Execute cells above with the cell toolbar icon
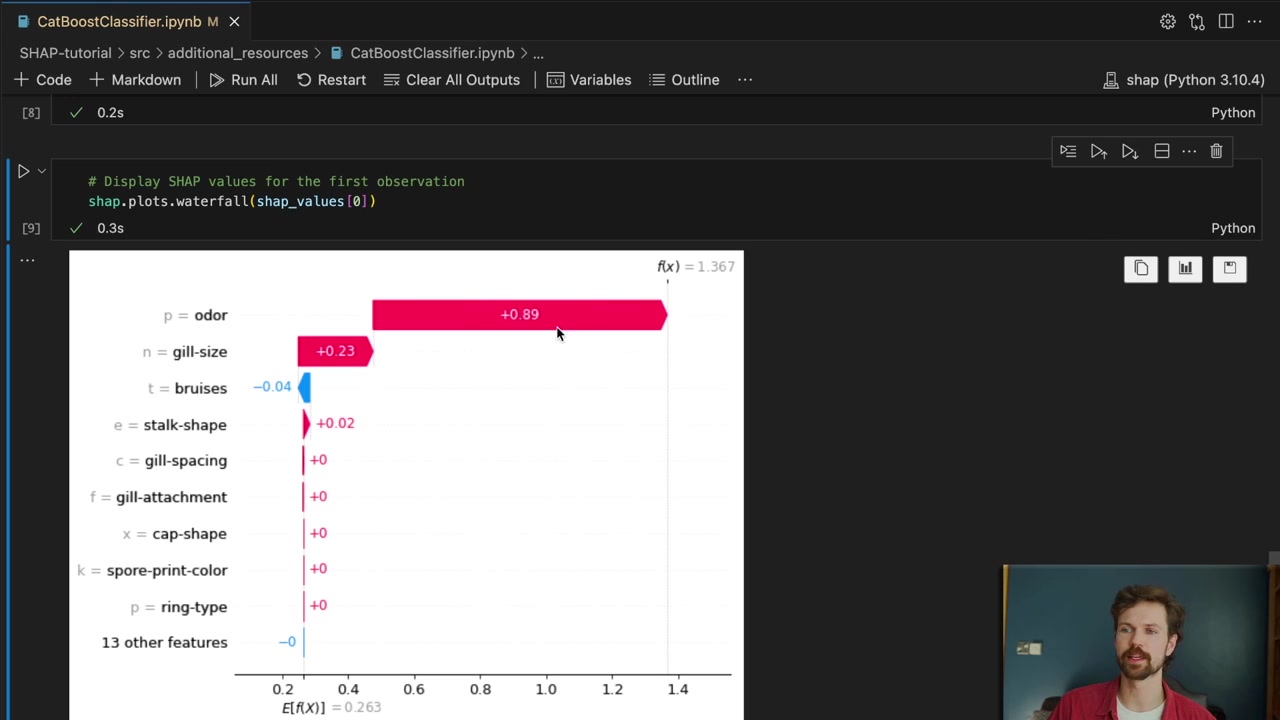 pyautogui.click(x=1099, y=151)
